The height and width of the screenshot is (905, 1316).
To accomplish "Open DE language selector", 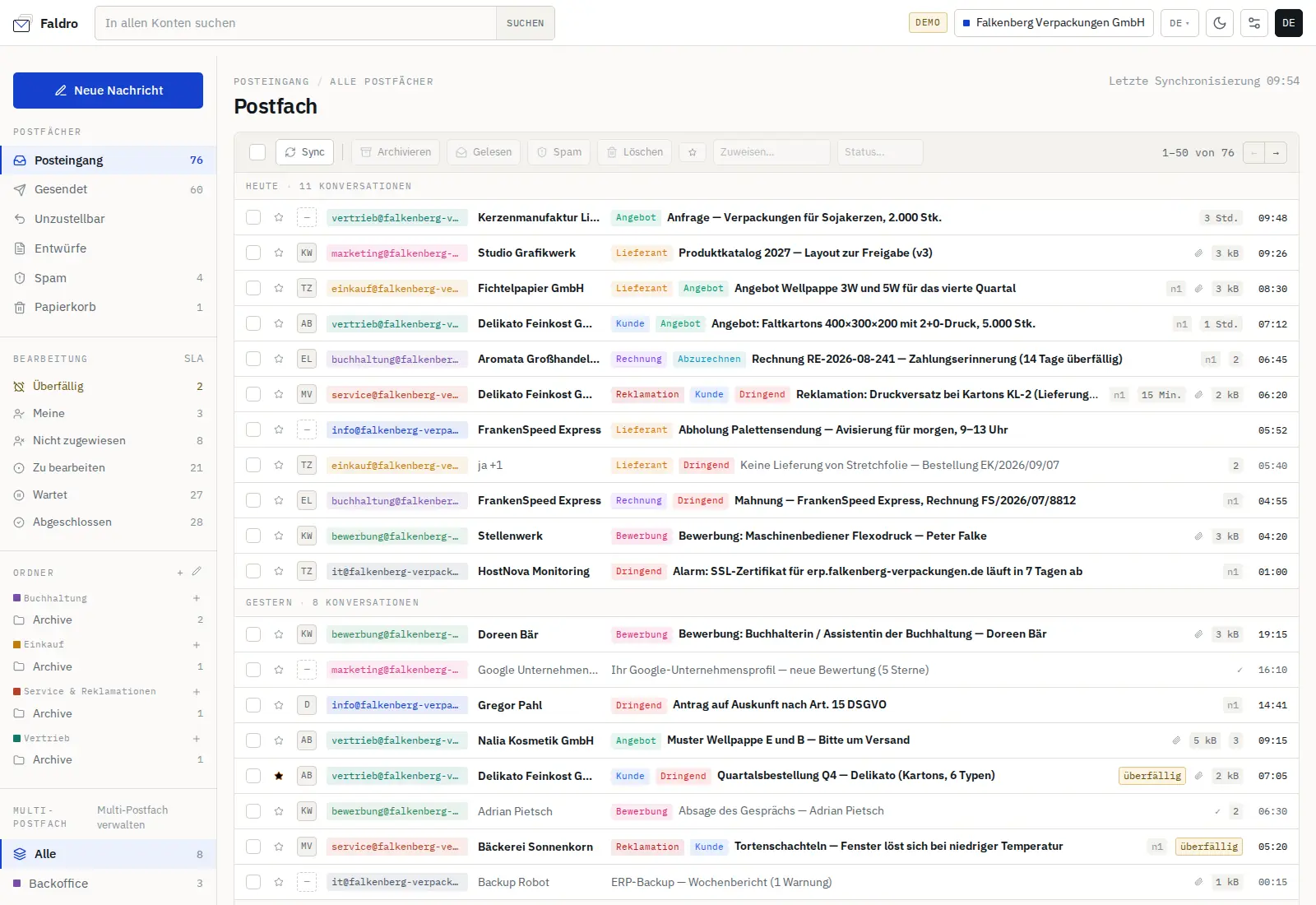I will coord(1179,23).
